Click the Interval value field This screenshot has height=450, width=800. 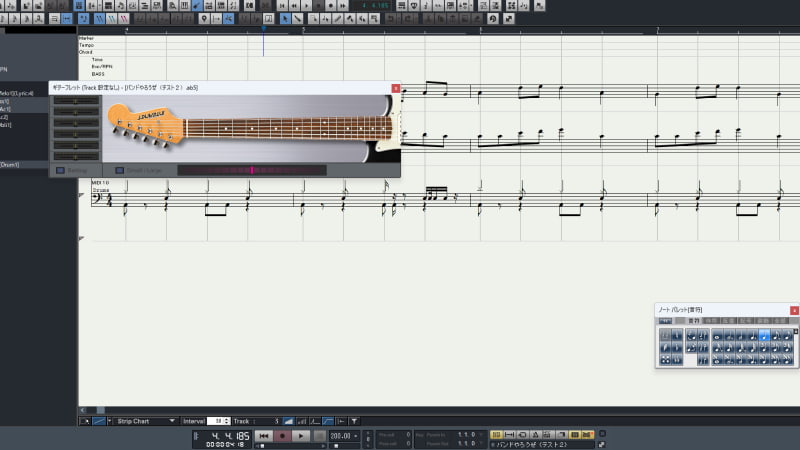point(213,421)
